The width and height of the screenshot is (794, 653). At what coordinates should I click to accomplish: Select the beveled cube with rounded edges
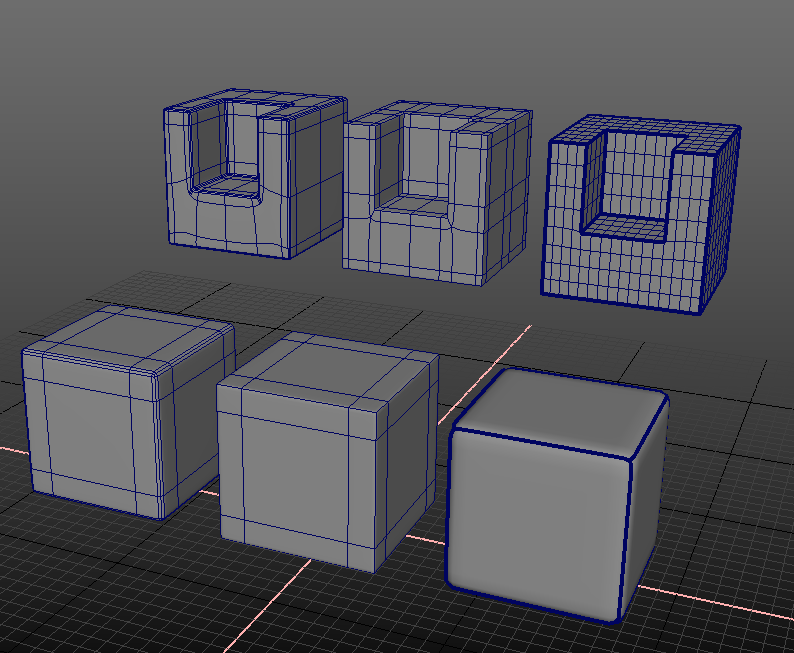(x=128, y=412)
